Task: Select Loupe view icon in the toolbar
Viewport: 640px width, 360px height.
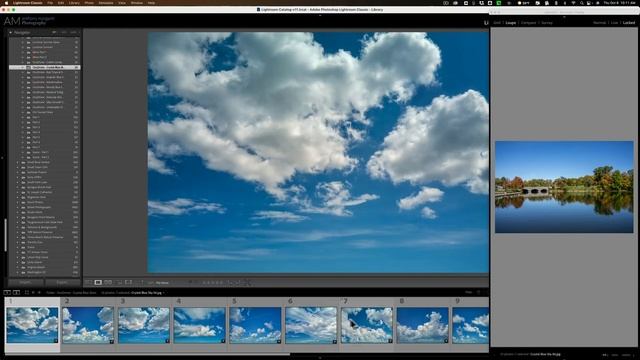Action: pos(98,282)
